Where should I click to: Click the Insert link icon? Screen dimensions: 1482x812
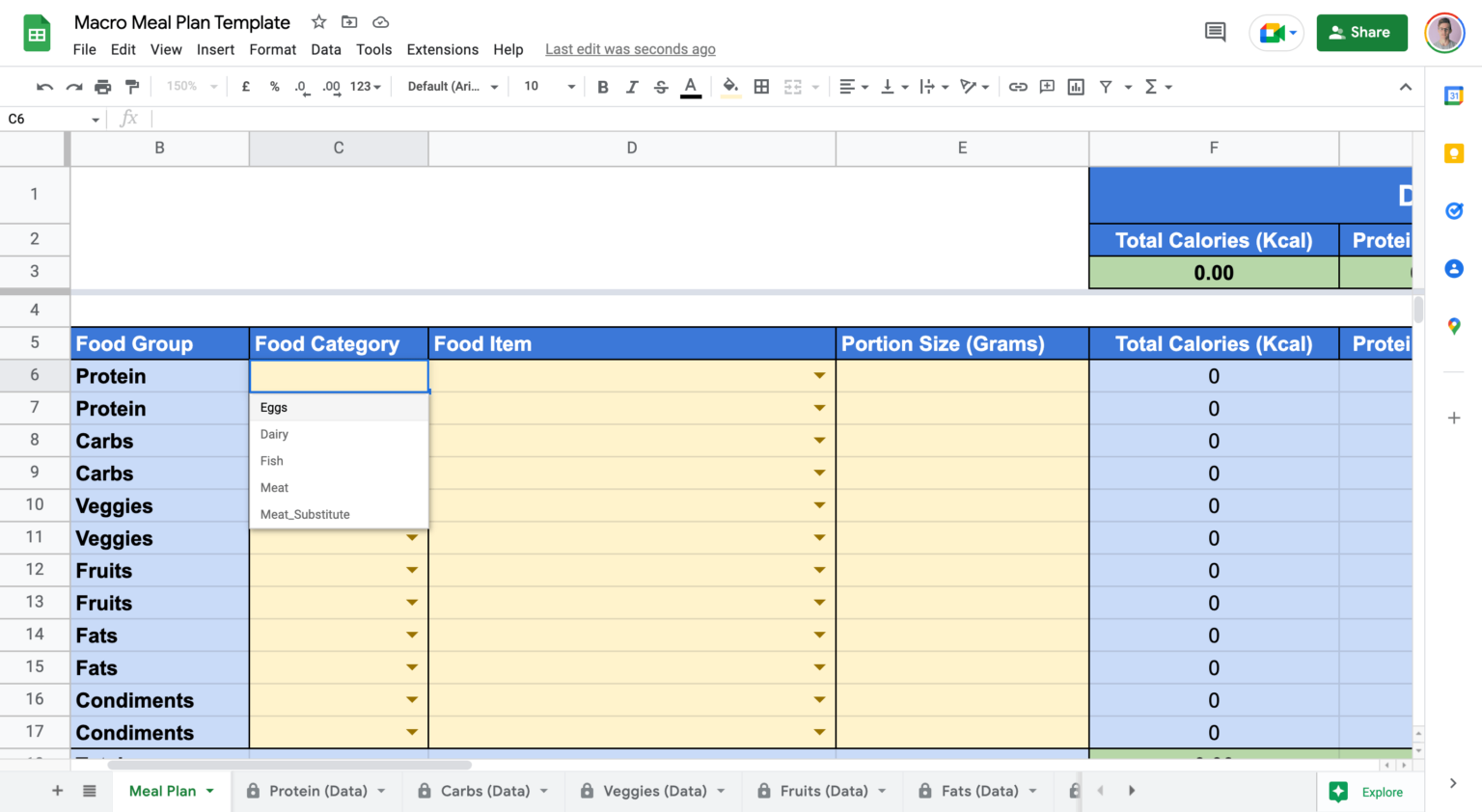click(x=1017, y=86)
